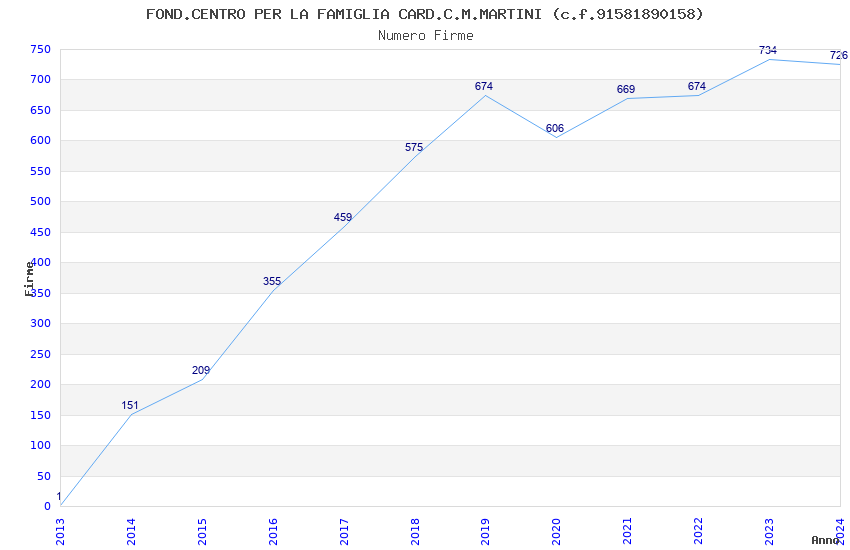
Task: Click the data label 669
Action: [626, 89]
